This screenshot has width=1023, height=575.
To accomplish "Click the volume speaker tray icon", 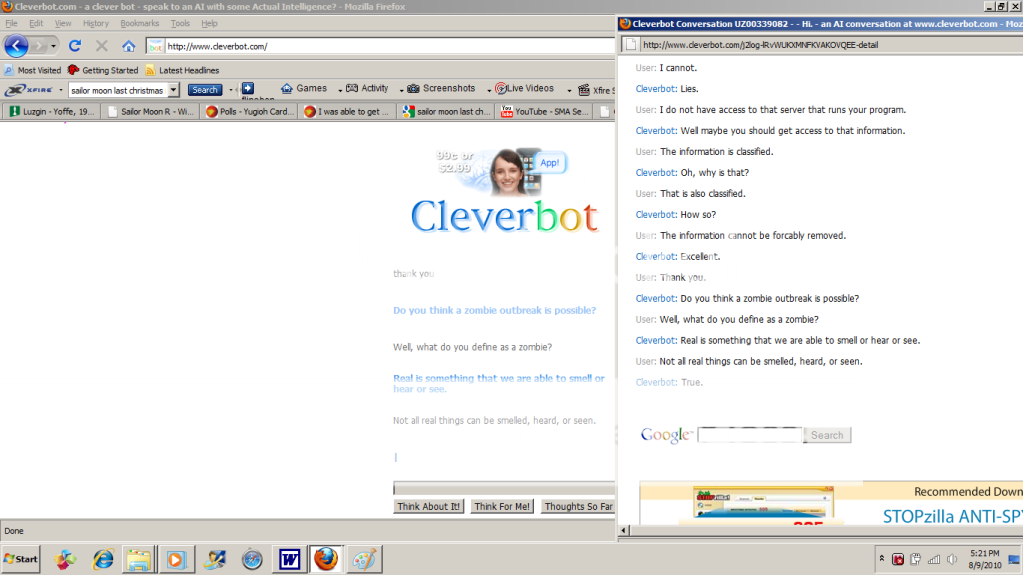I will [953, 559].
